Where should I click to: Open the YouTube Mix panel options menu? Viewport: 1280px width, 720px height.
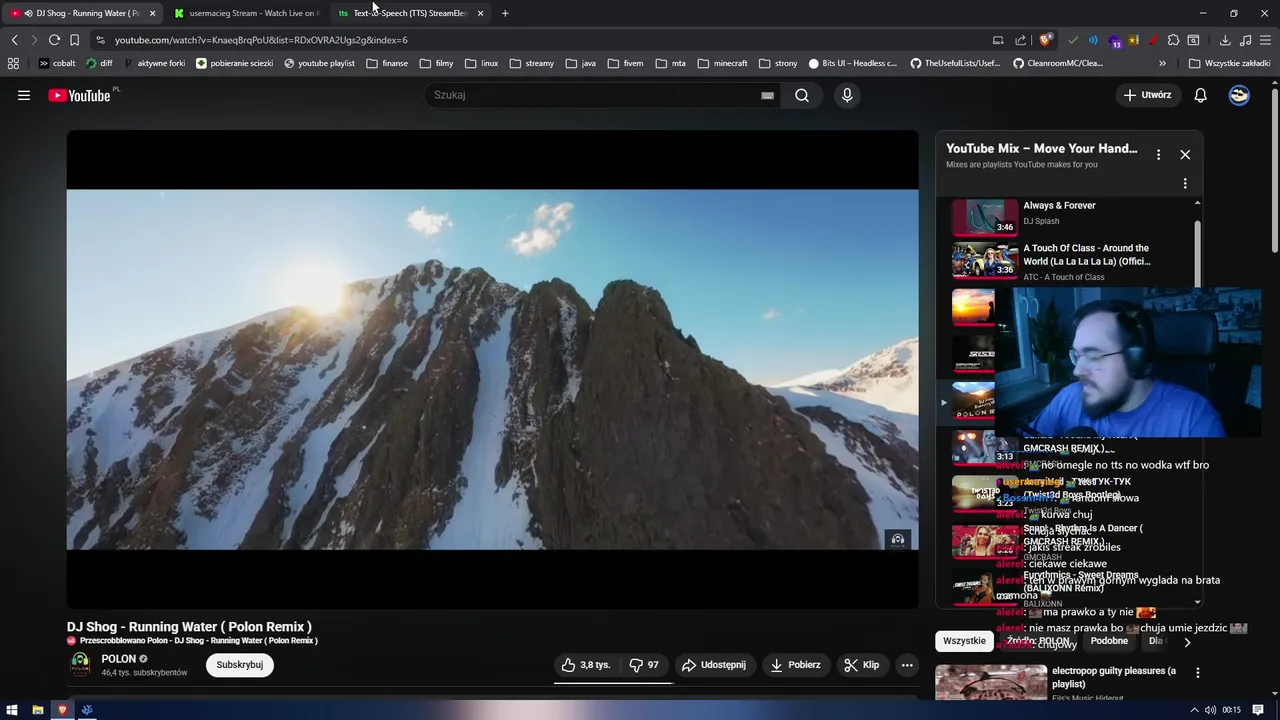click(x=1158, y=155)
